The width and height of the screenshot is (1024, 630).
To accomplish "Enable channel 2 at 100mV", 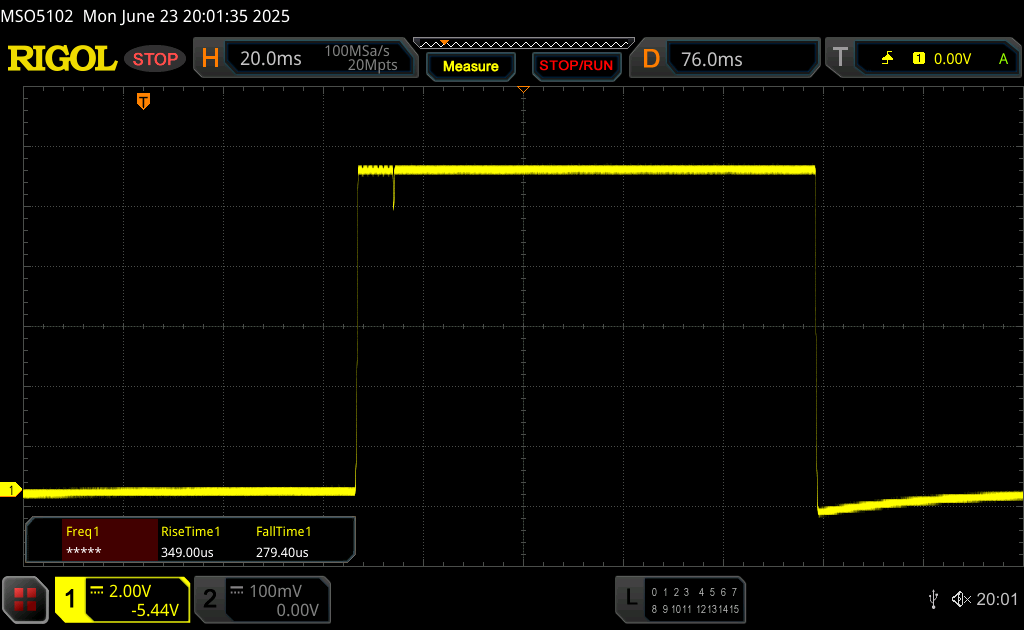I will click(260, 599).
